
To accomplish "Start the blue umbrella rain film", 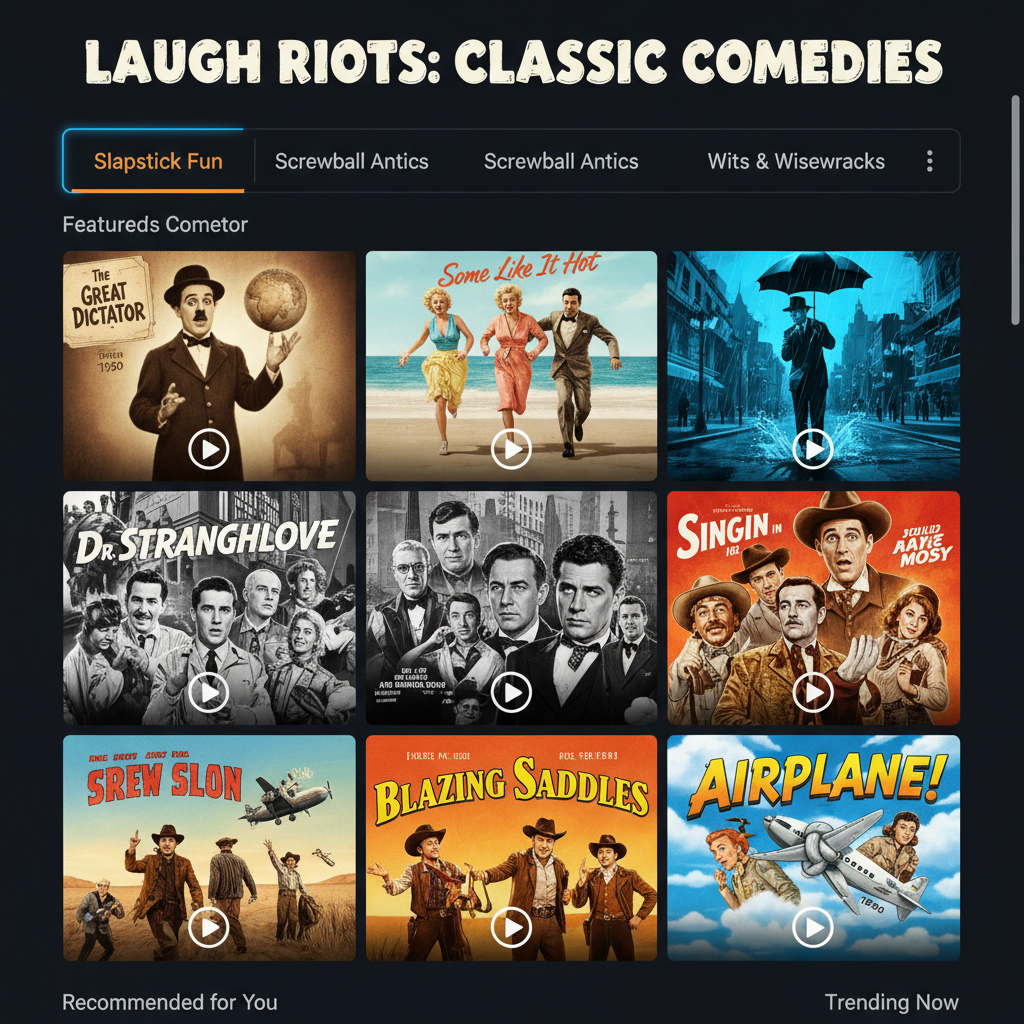I will (812, 449).
